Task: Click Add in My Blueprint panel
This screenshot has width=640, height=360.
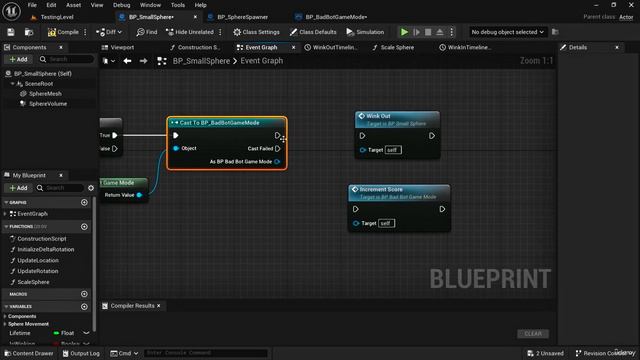Action: click(18, 188)
